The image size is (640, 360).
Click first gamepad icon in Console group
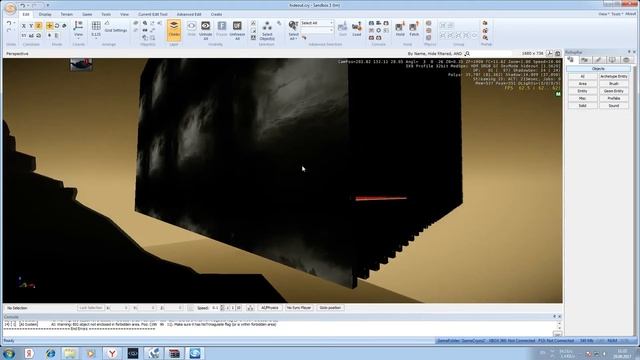[371, 23]
